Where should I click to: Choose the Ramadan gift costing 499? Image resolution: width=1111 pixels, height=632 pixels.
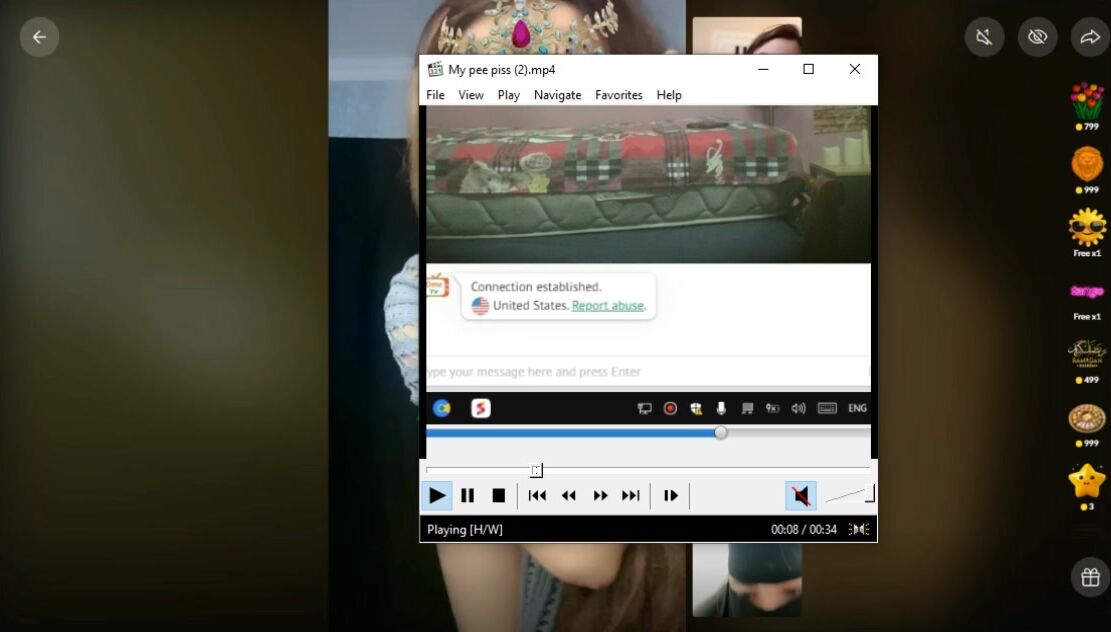pos(1087,353)
